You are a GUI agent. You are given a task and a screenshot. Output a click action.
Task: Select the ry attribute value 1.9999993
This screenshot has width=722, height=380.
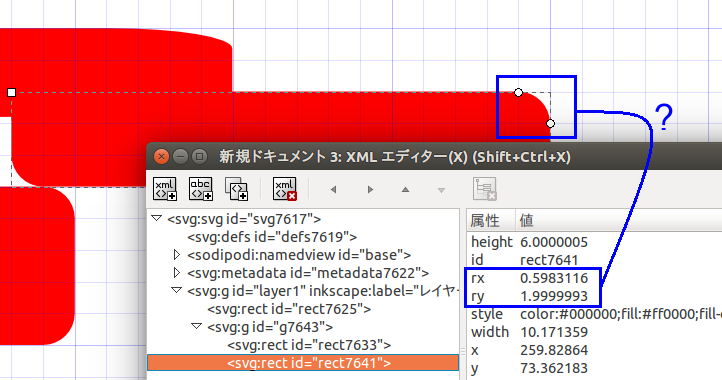tap(554, 296)
